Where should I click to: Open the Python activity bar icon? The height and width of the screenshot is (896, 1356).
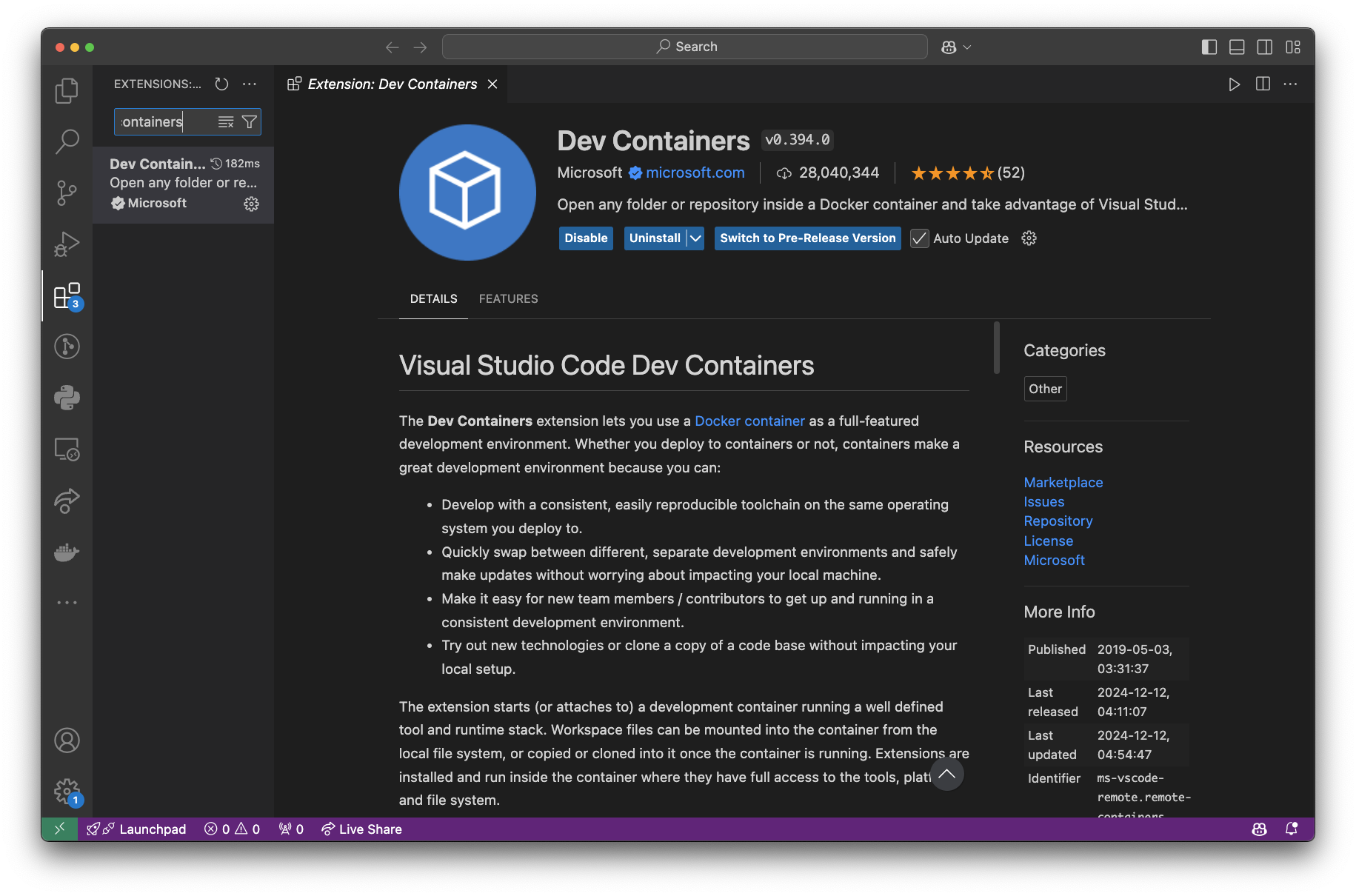[x=67, y=398]
